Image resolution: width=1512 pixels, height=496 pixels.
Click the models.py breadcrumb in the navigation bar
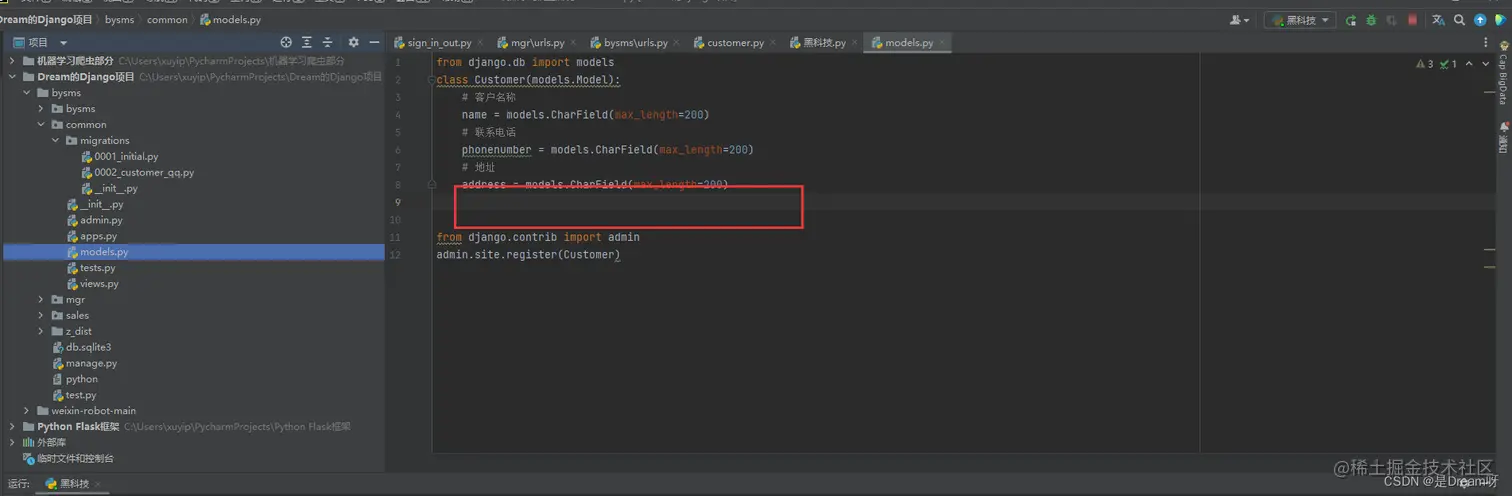click(228, 20)
